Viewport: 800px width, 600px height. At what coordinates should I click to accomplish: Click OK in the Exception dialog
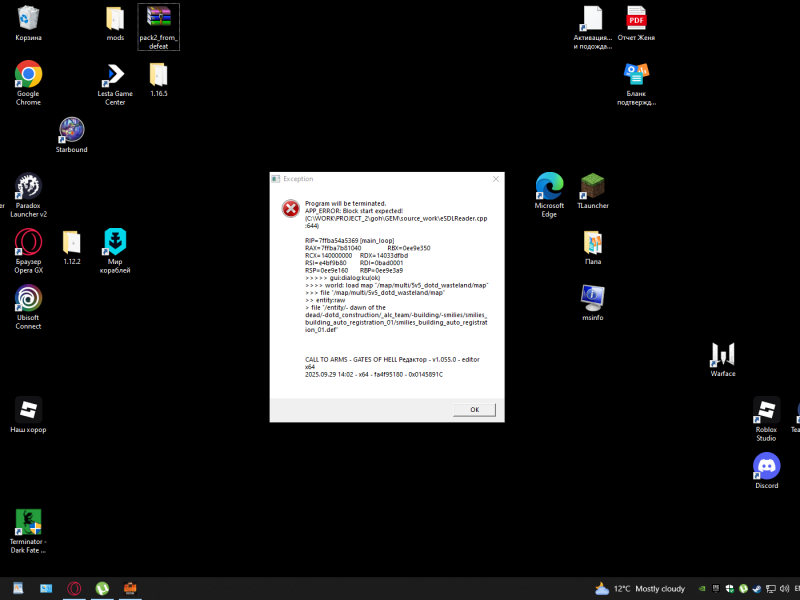[474, 410]
